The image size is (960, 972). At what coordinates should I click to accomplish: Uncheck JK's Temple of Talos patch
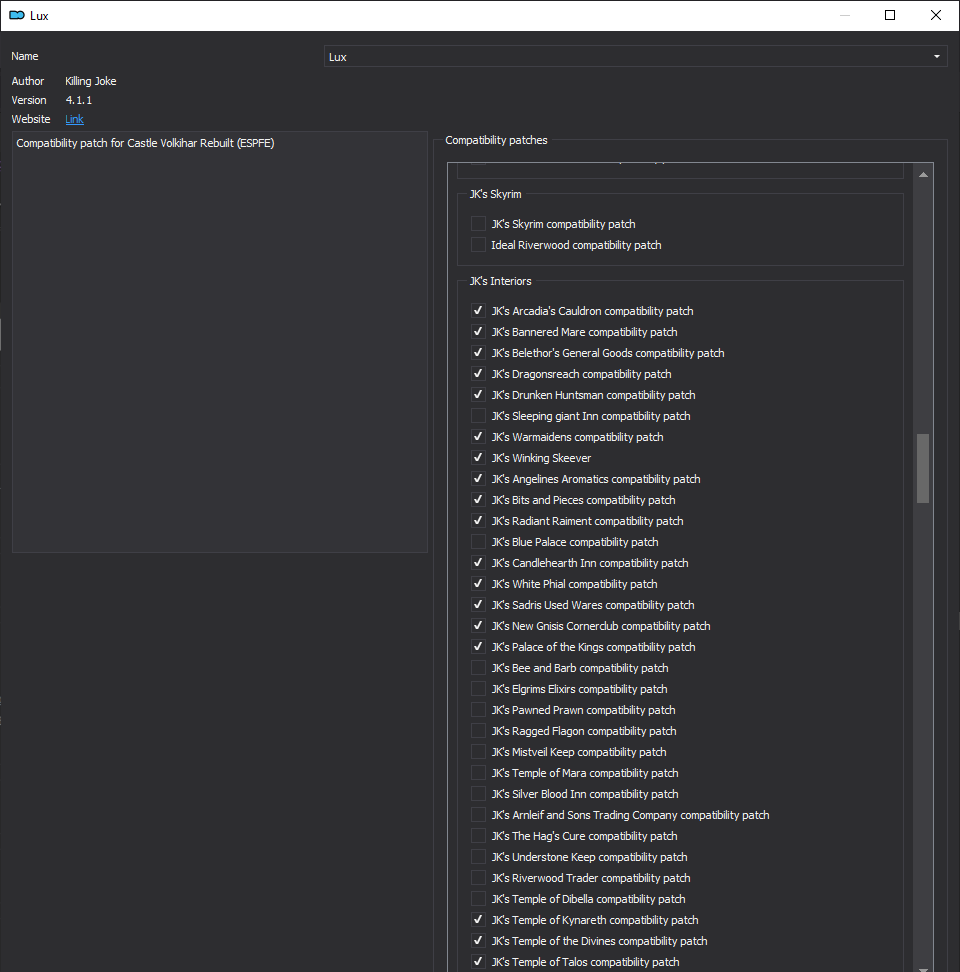point(478,963)
